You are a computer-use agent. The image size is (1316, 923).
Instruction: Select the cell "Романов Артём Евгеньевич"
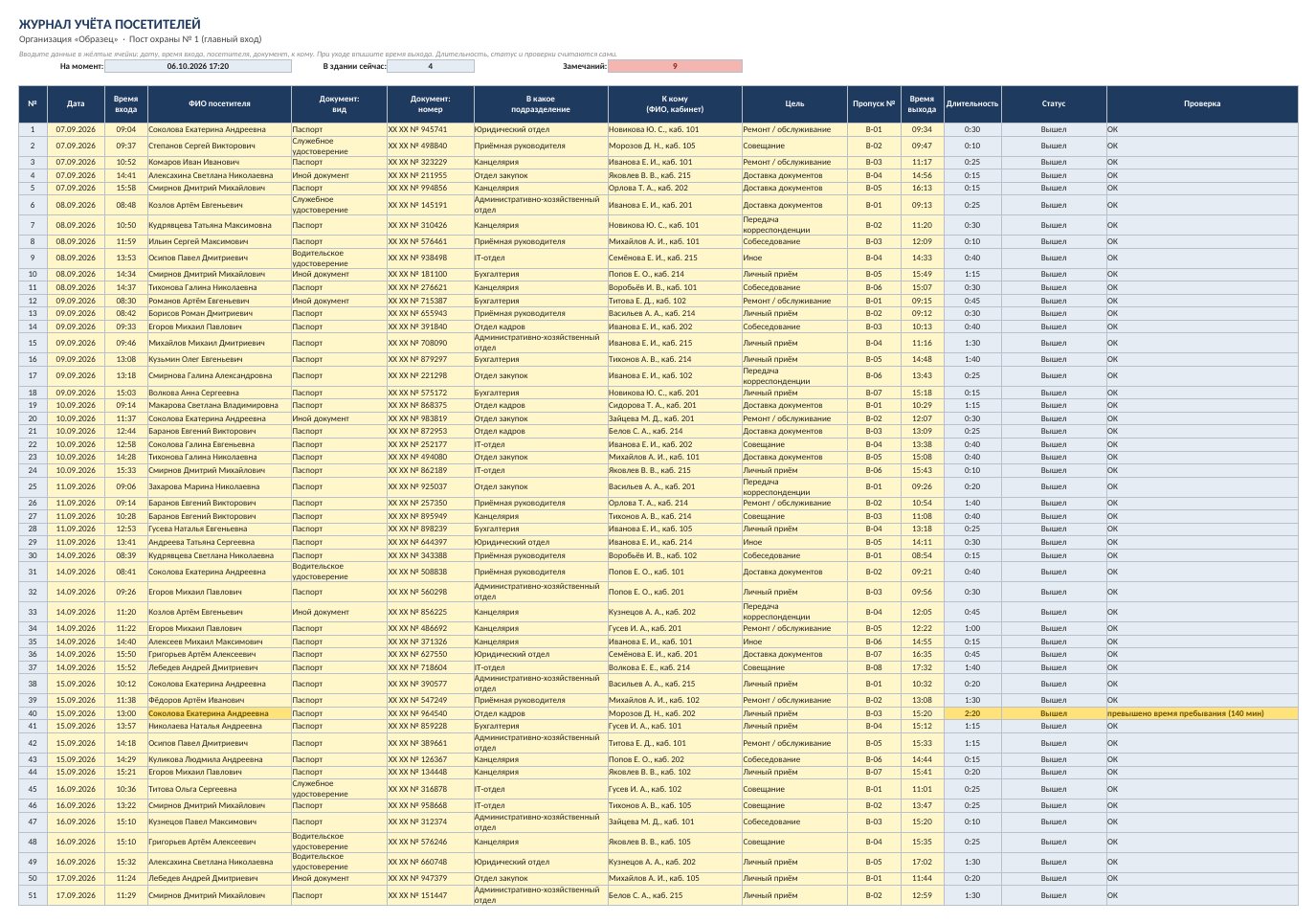click(219, 301)
